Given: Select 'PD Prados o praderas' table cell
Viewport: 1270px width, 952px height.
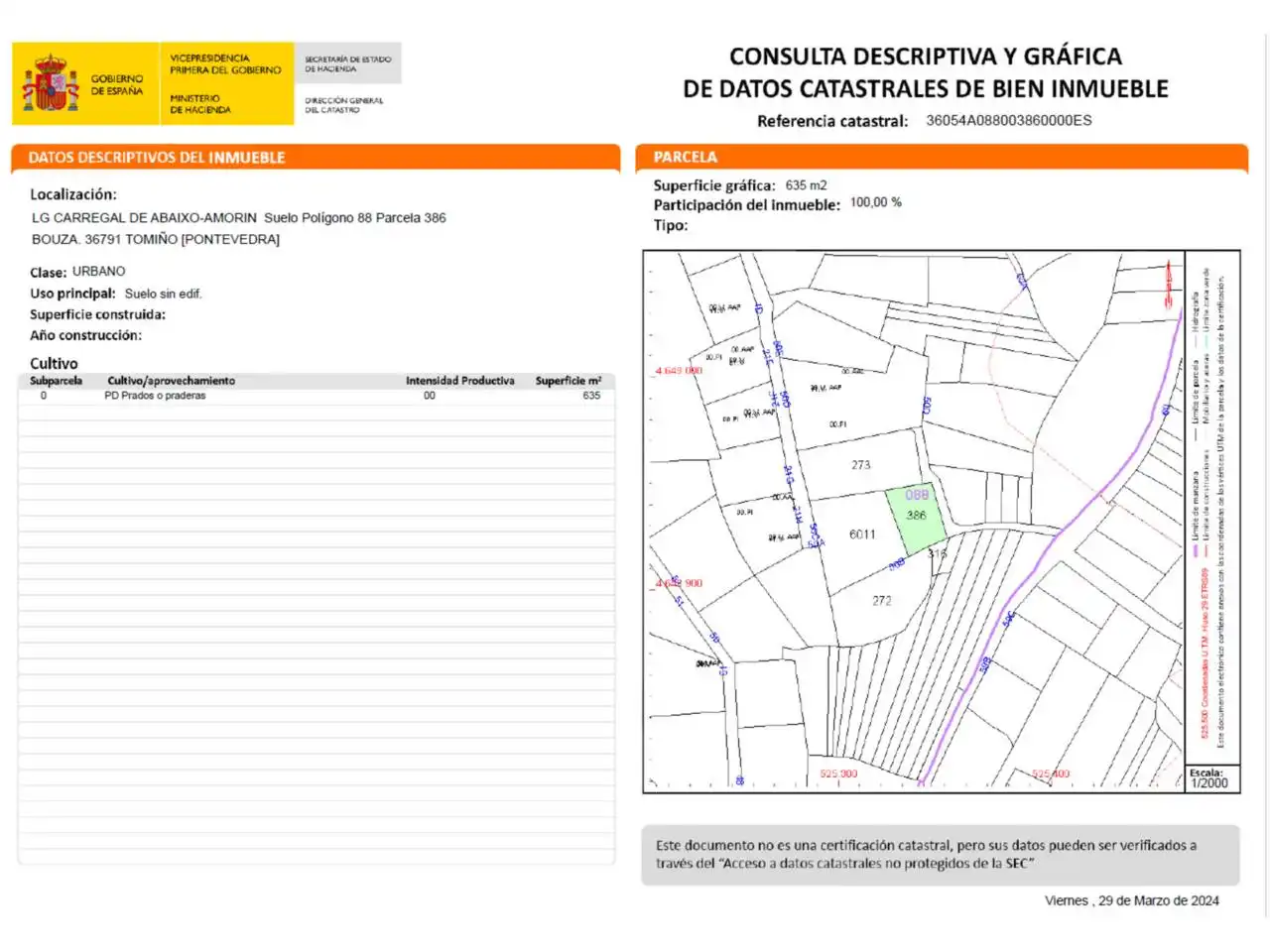Looking at the screenshot, I should click(x=155, y=396).
